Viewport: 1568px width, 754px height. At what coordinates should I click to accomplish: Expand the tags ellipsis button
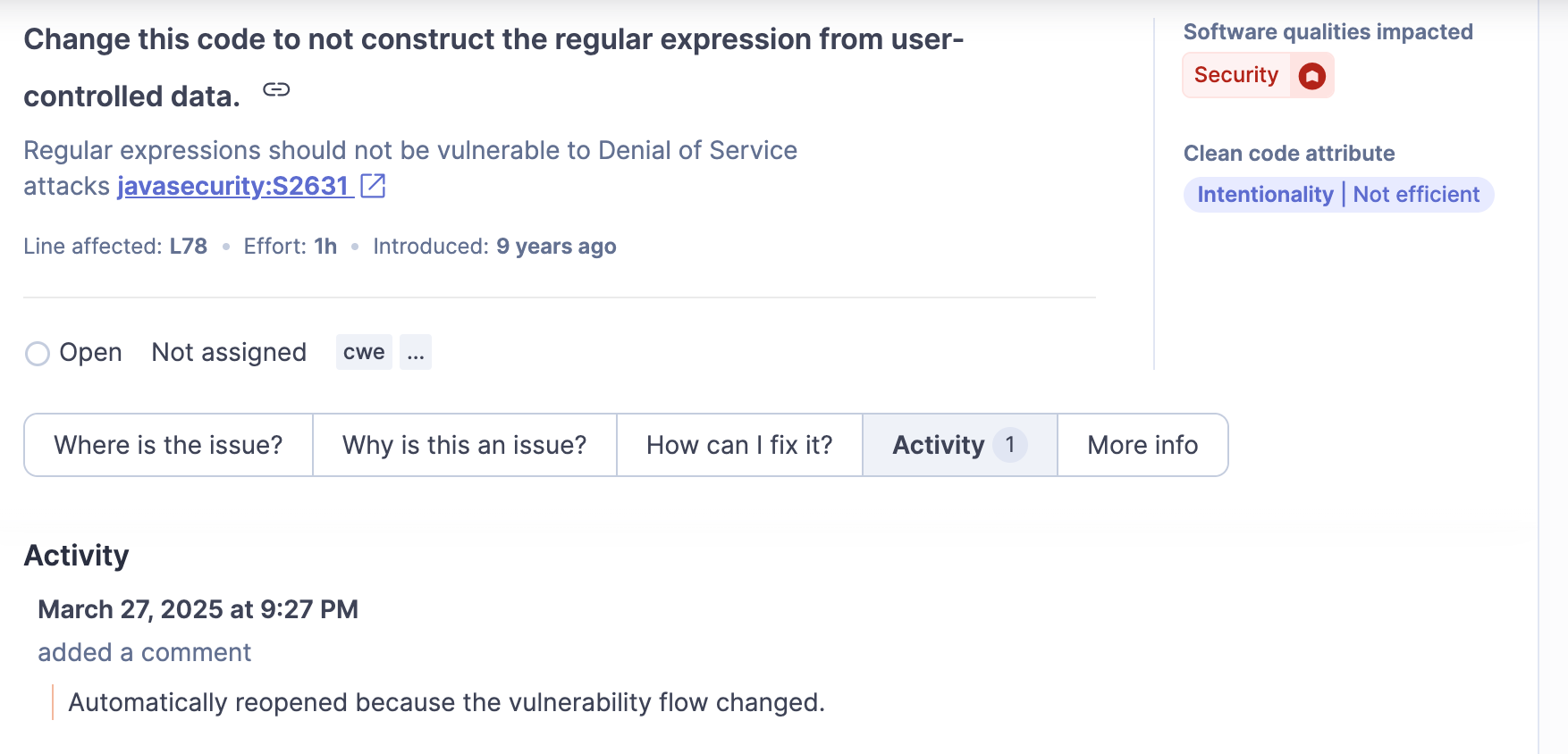click(416, 353)
